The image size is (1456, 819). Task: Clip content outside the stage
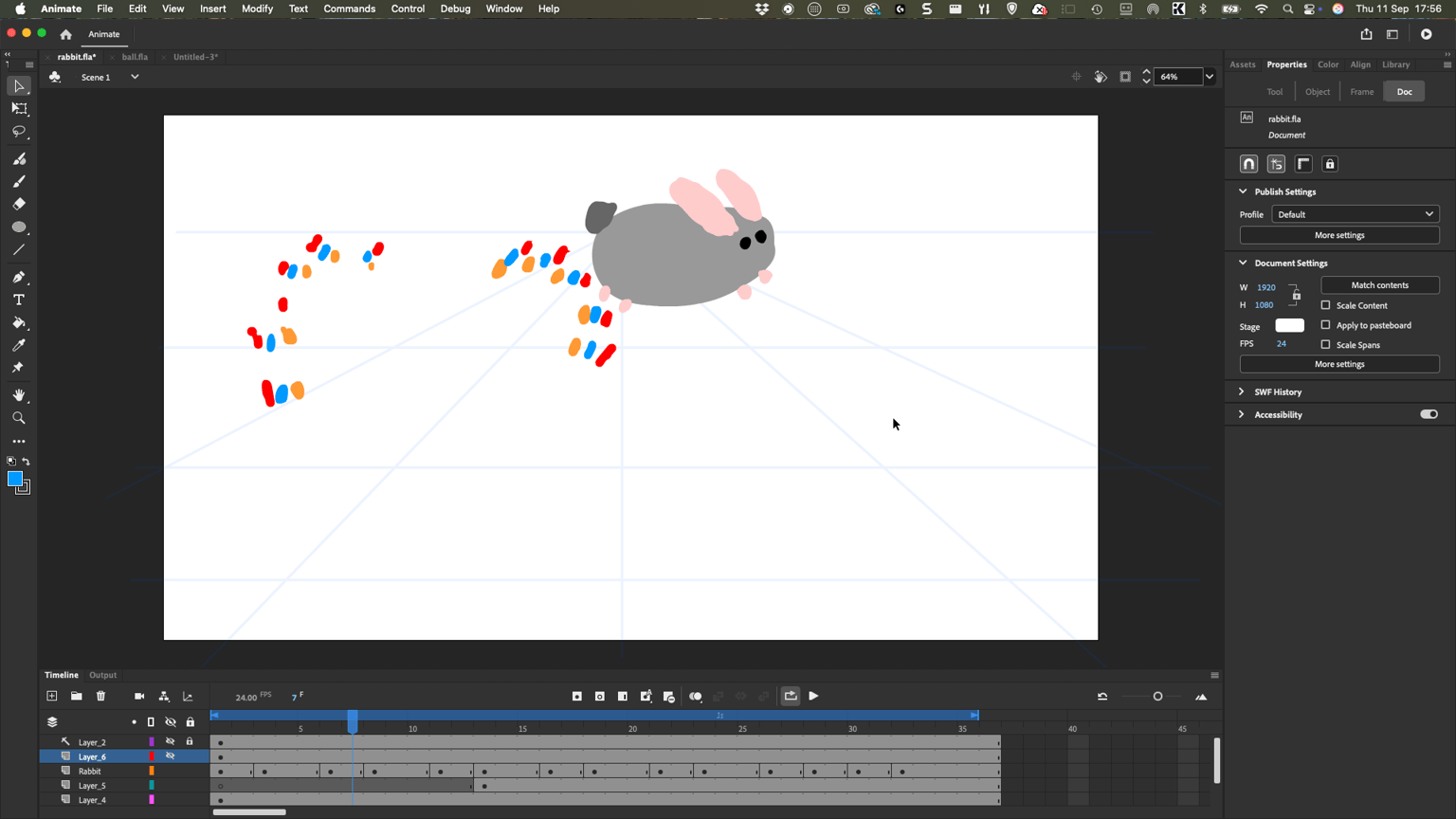point(1125,77)
